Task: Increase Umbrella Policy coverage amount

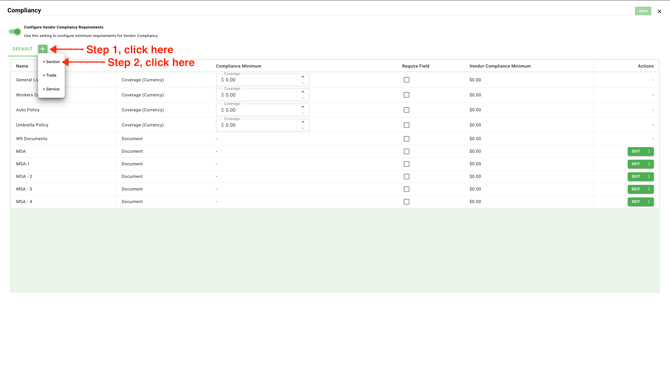Action: (303, 122)
